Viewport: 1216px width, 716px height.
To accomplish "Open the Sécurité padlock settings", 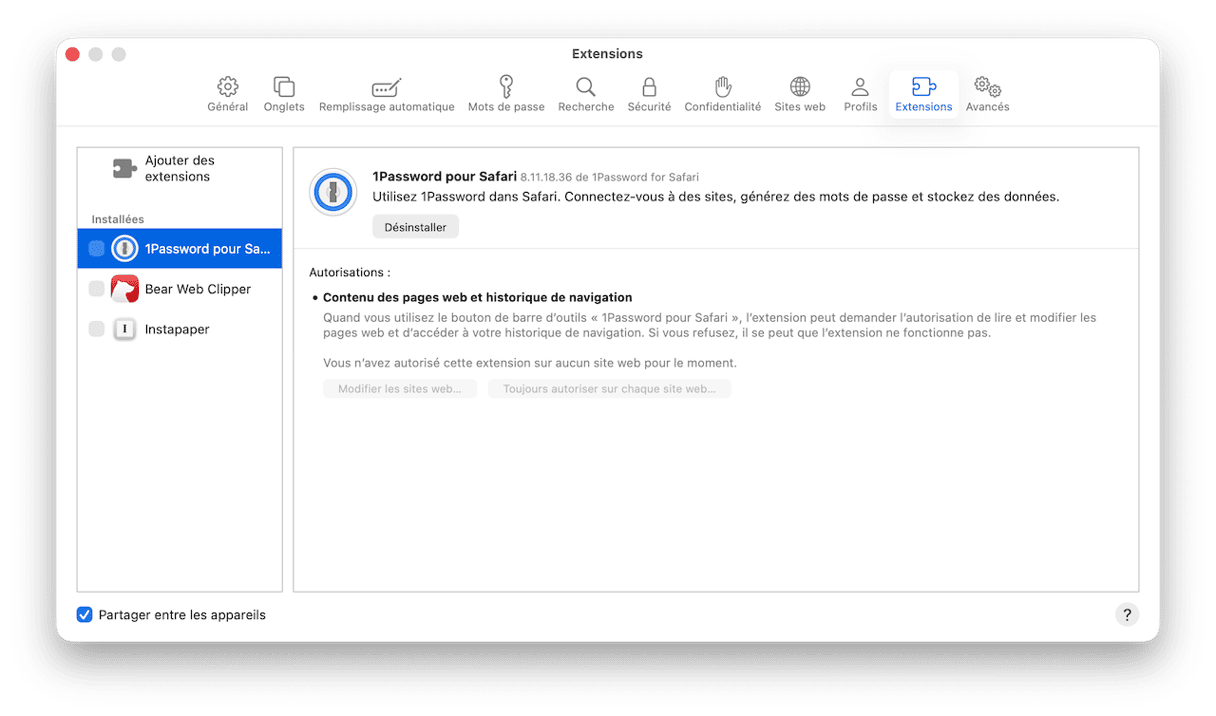I will 649,87.
